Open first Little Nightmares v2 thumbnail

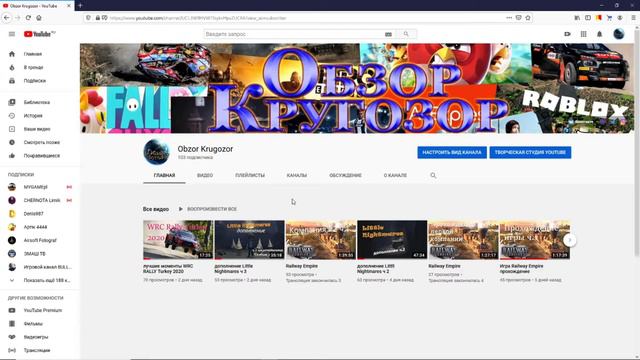(249, 240)
